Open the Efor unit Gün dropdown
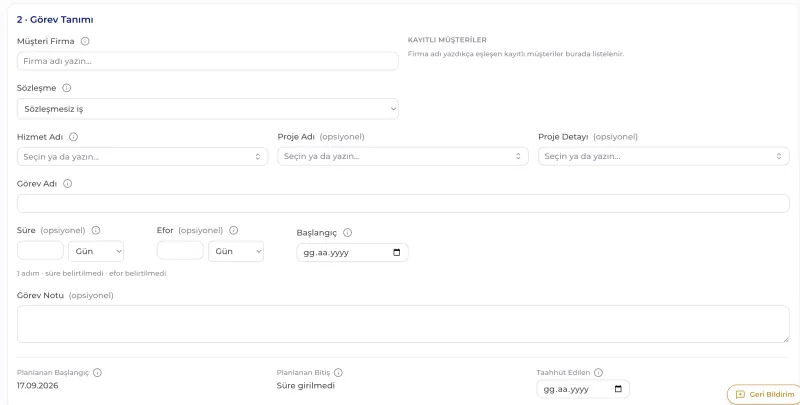Viewport: 800px width, 405px height. tap(236, 251)
